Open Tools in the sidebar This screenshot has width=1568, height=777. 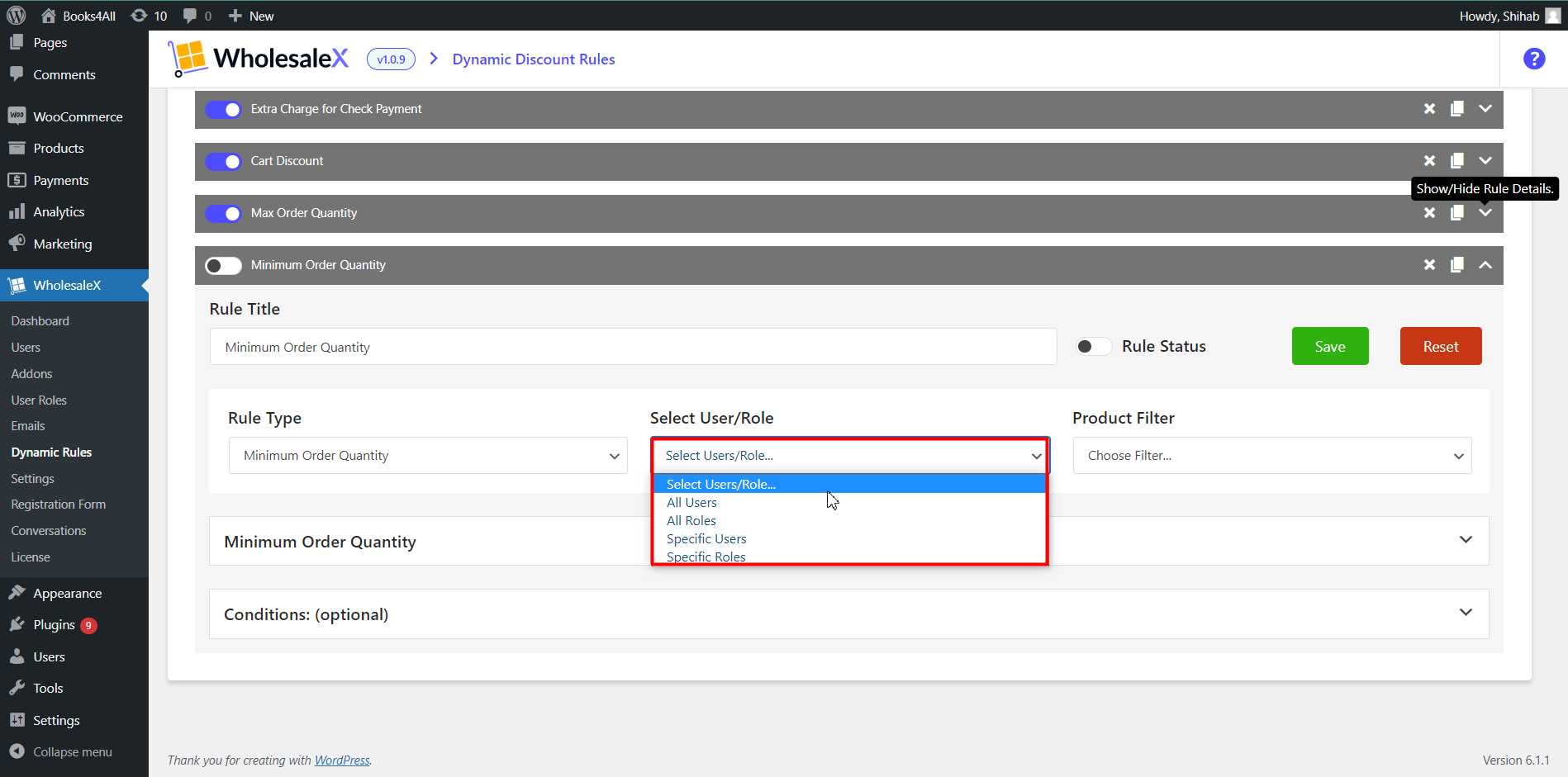point(74,689)
